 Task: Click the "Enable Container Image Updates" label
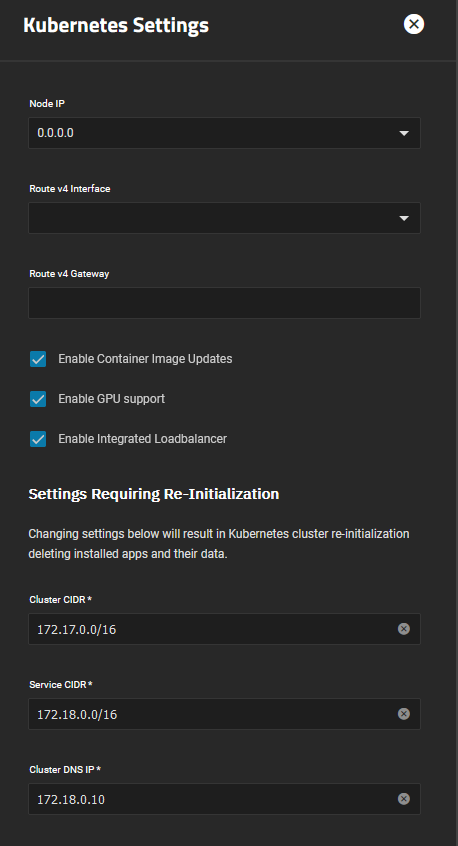pyautogui.click(x=145, y=359)
